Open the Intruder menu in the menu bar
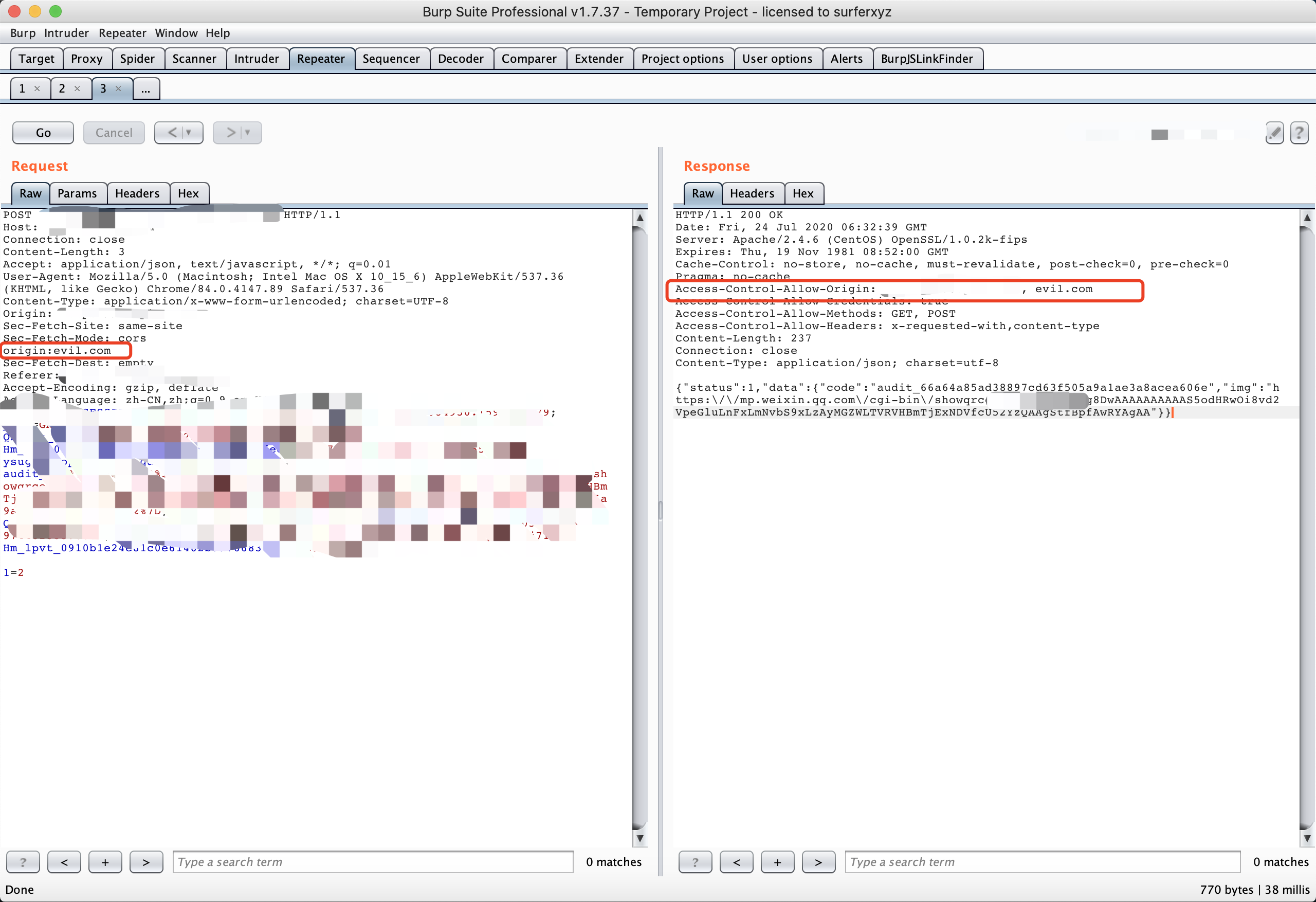Viewport: 1316px width, 902px height. coord(66,33)
